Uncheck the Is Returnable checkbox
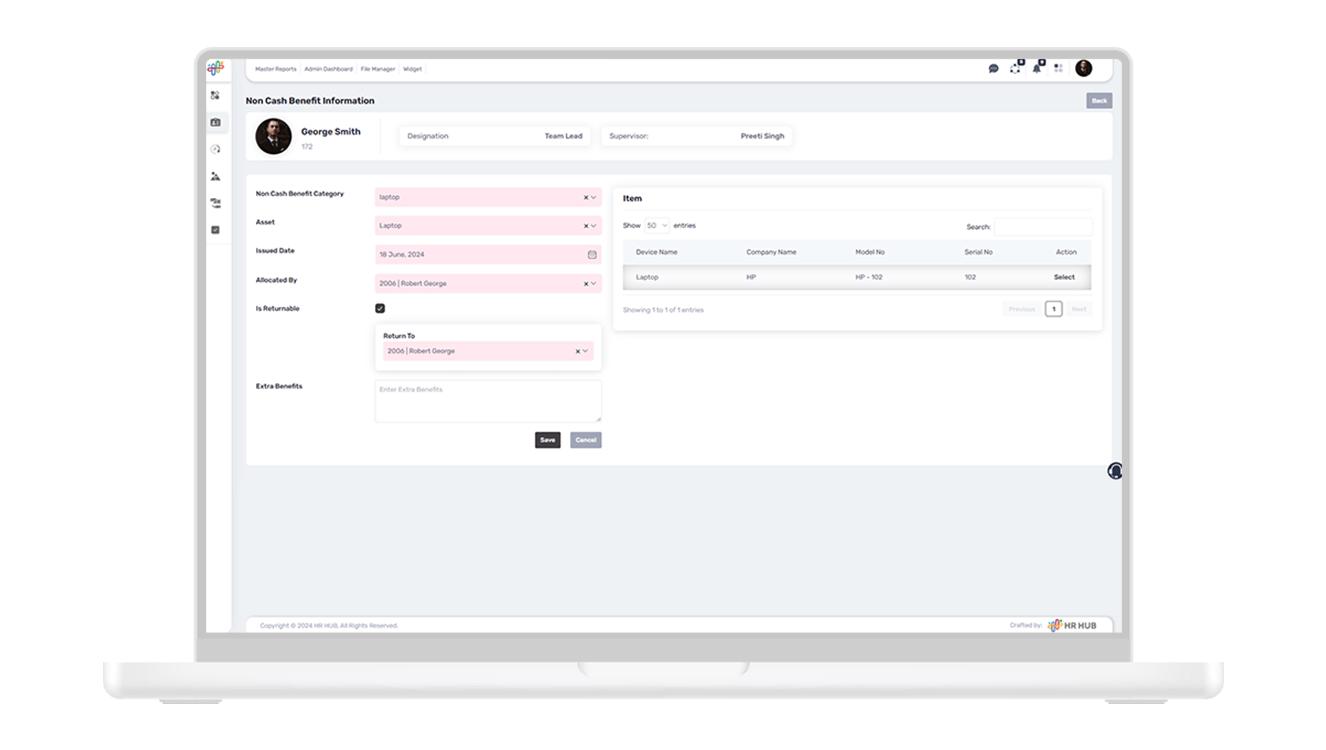1326x750 pixels. click(x=380, y=309)
